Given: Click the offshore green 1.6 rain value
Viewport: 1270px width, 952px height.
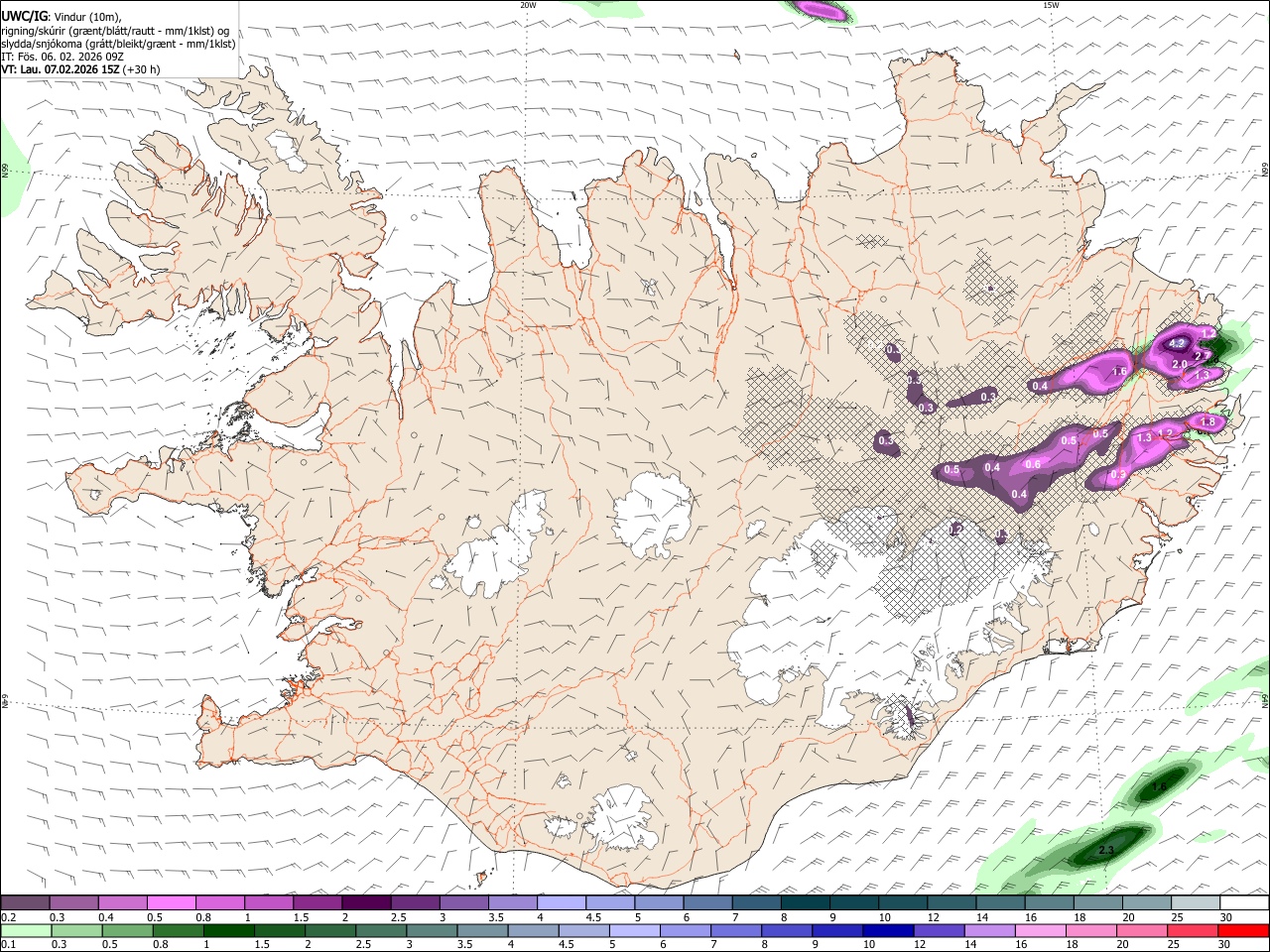Looking at the screenshot, I should pyautogui.click(x=1159, y=786).
